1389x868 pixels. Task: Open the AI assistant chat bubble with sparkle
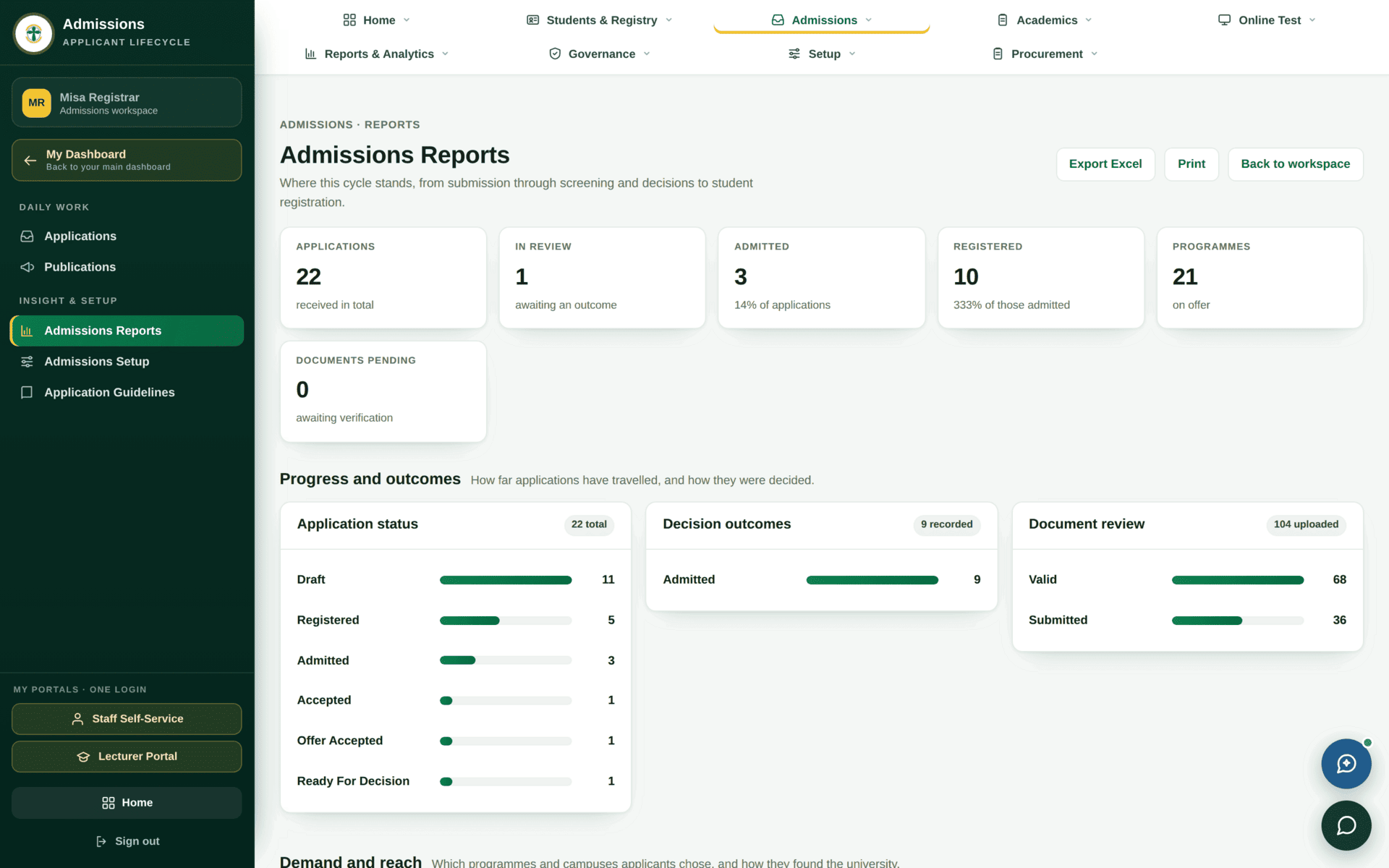1346,764
